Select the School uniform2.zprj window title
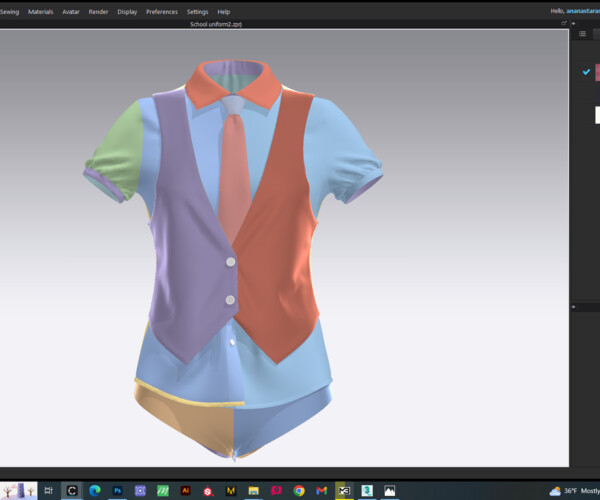Image resolution: width=600 pixels, height=500 pixels. click(x=216, y=24)
